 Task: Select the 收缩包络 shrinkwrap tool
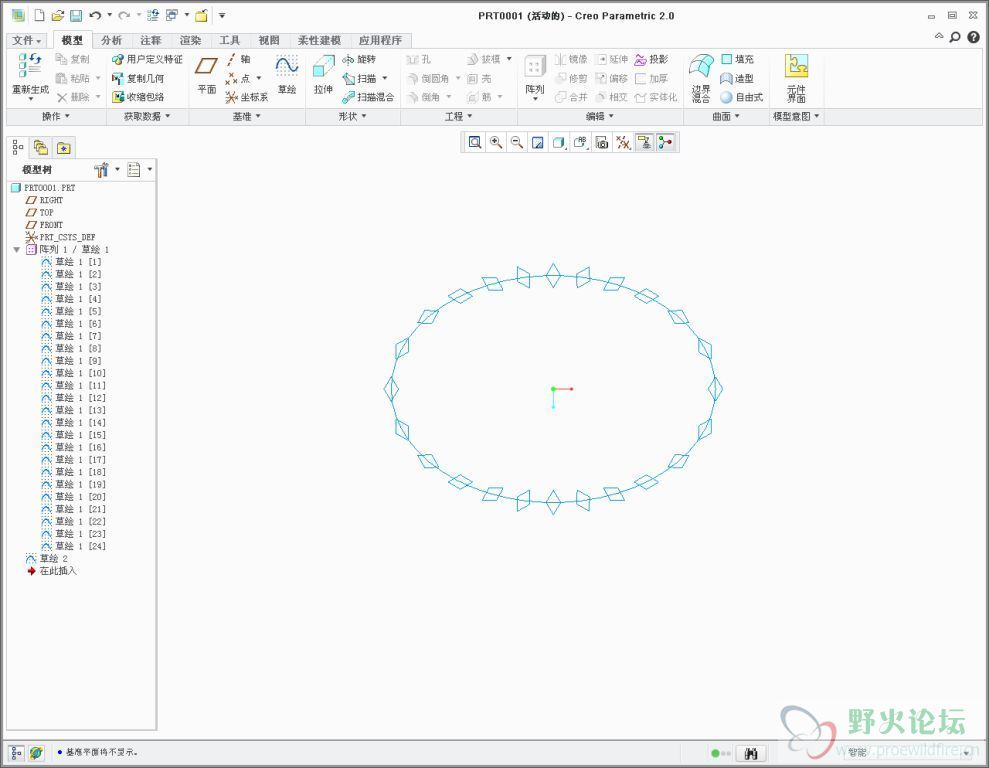click(138, 97)
